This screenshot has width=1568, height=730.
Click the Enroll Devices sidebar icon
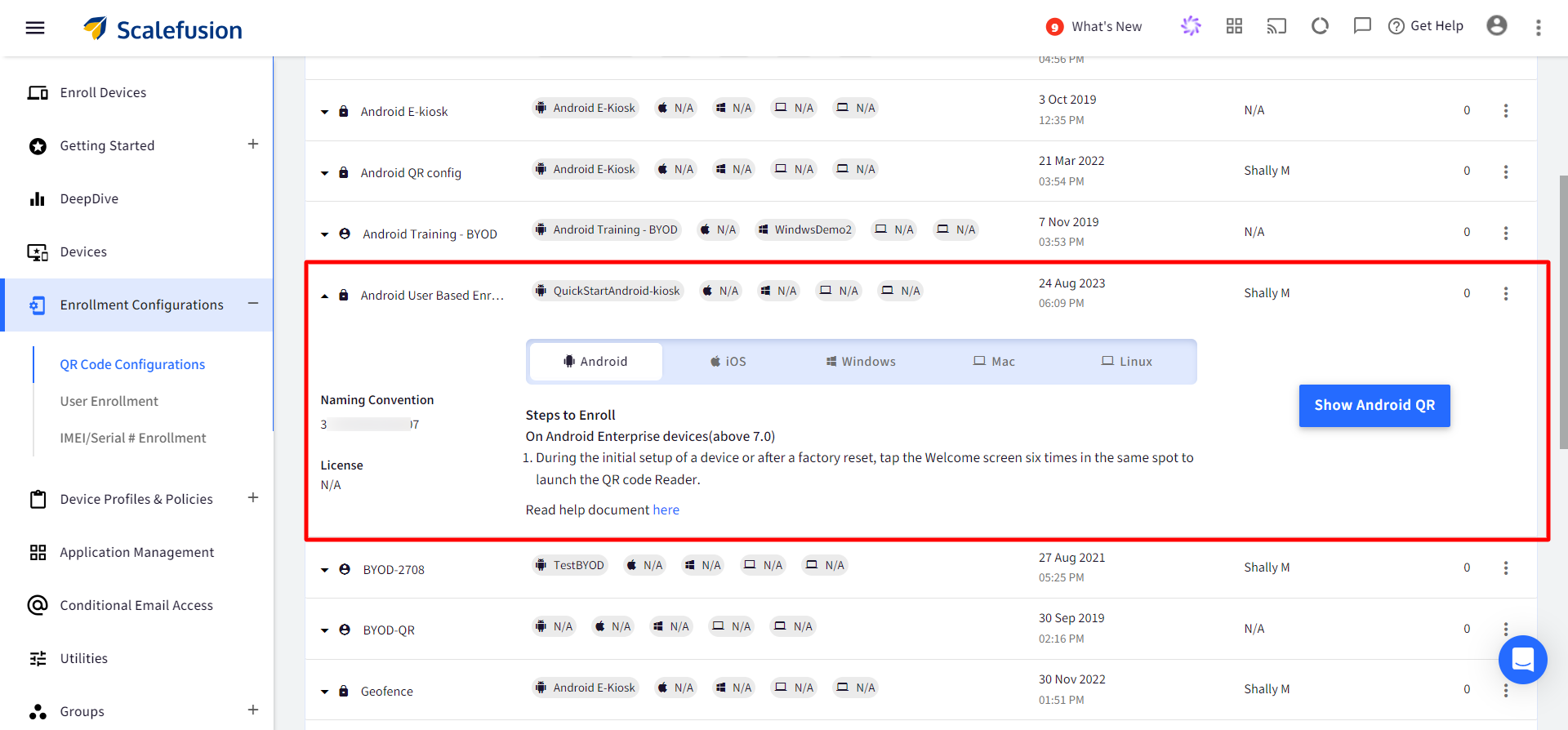click(x=38, y=92)
